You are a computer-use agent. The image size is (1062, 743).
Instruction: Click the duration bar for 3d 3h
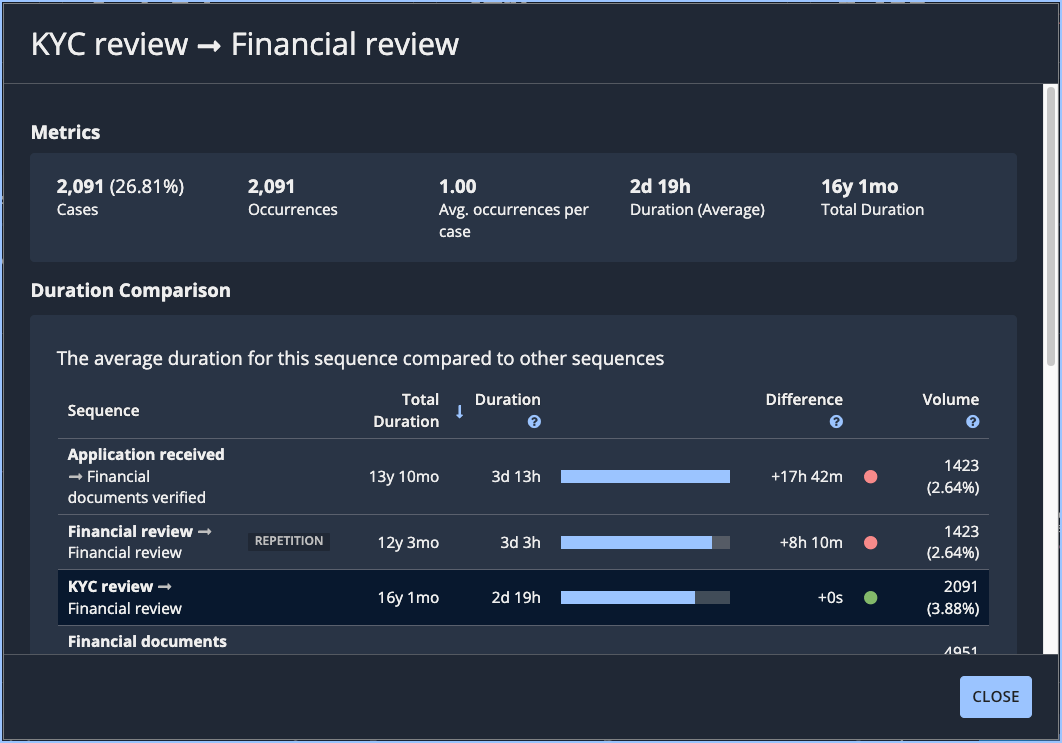(x=645, y=543)
